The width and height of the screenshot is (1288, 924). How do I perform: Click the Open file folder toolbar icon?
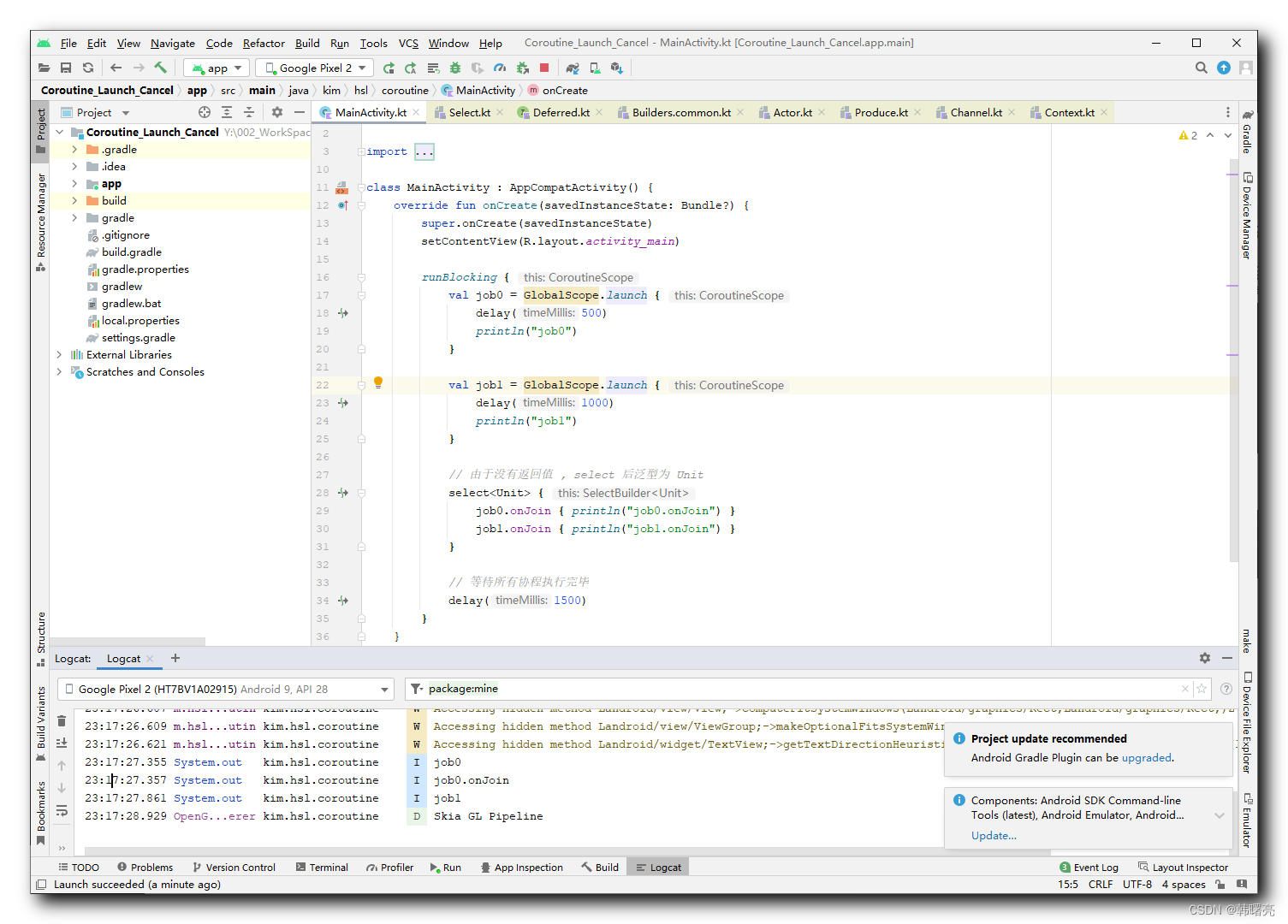coord(44,68)
